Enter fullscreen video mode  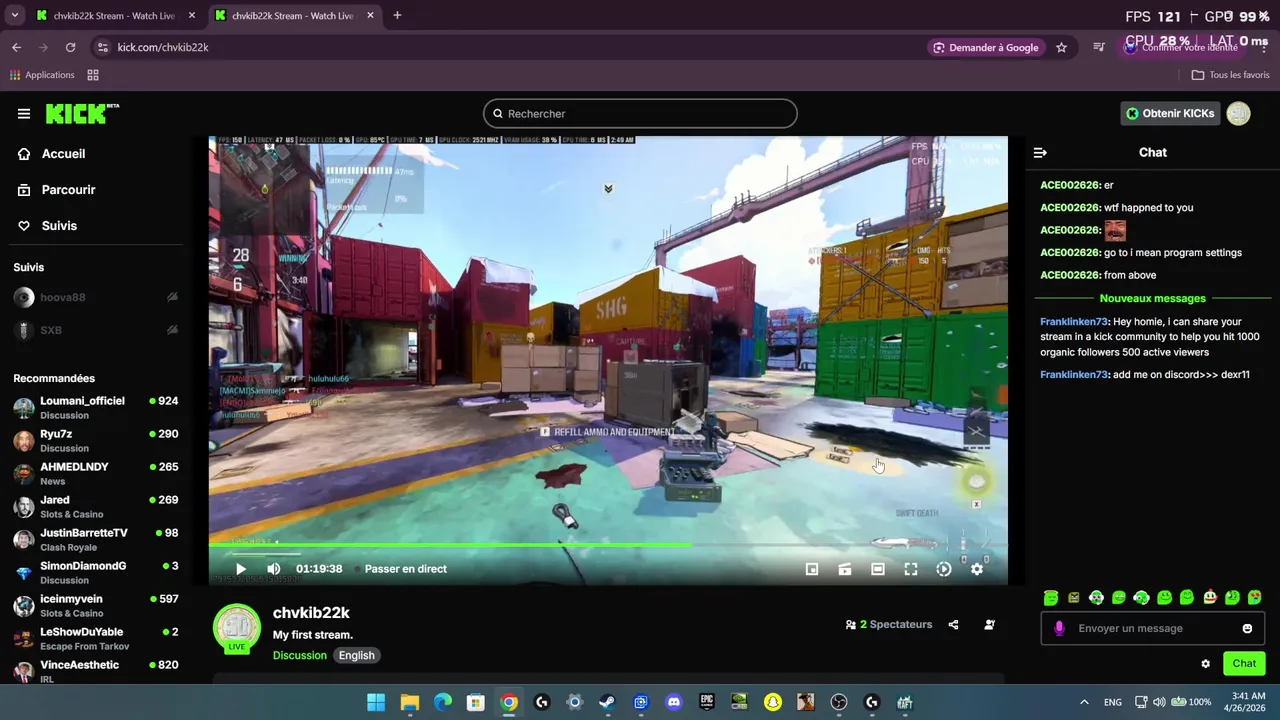pos(911,569)
